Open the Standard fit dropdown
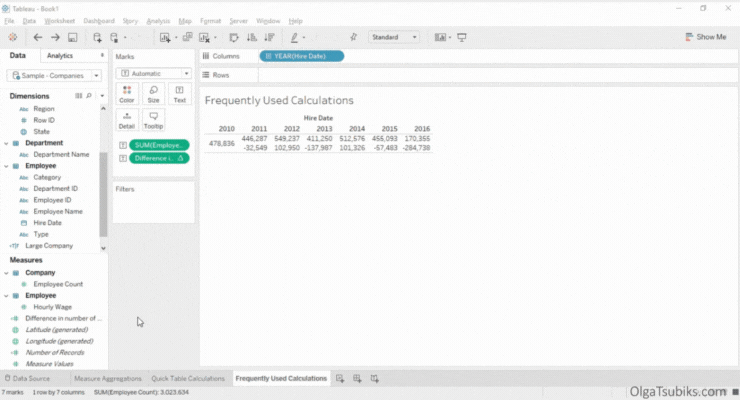 (x=395, y=37)
